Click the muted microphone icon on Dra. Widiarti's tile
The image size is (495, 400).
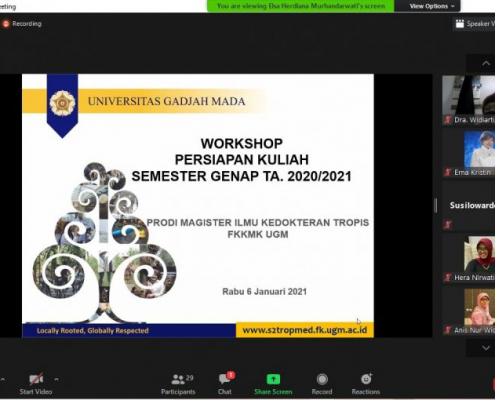pos(447,120)
